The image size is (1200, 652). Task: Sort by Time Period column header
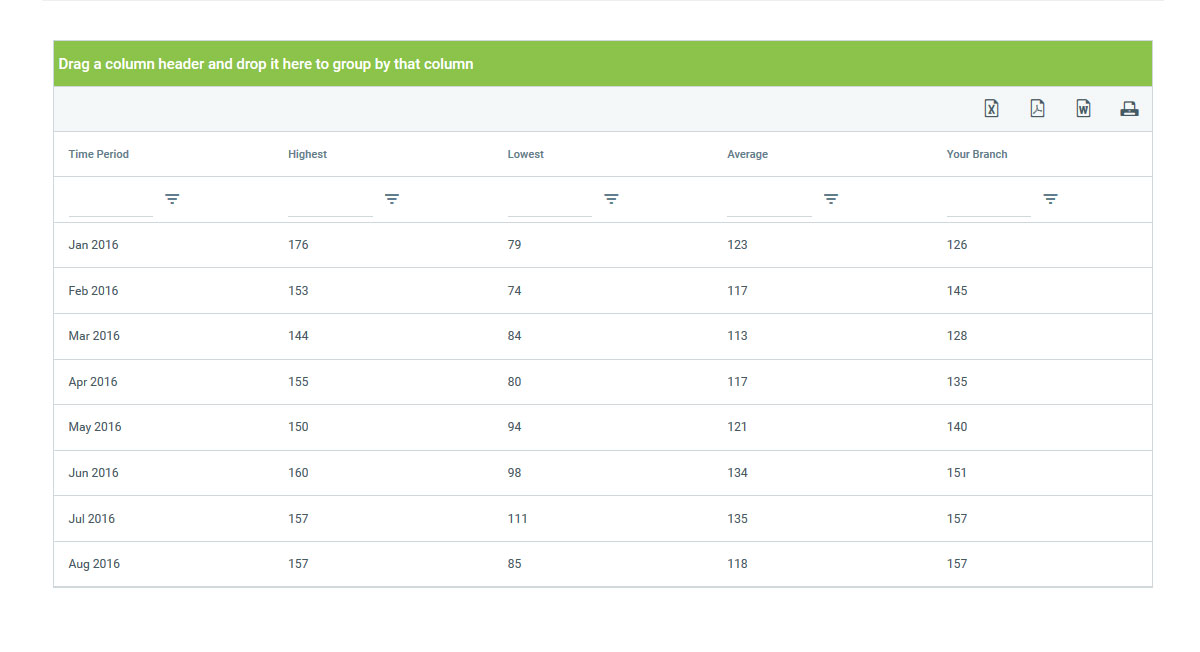tap(99, 154)
